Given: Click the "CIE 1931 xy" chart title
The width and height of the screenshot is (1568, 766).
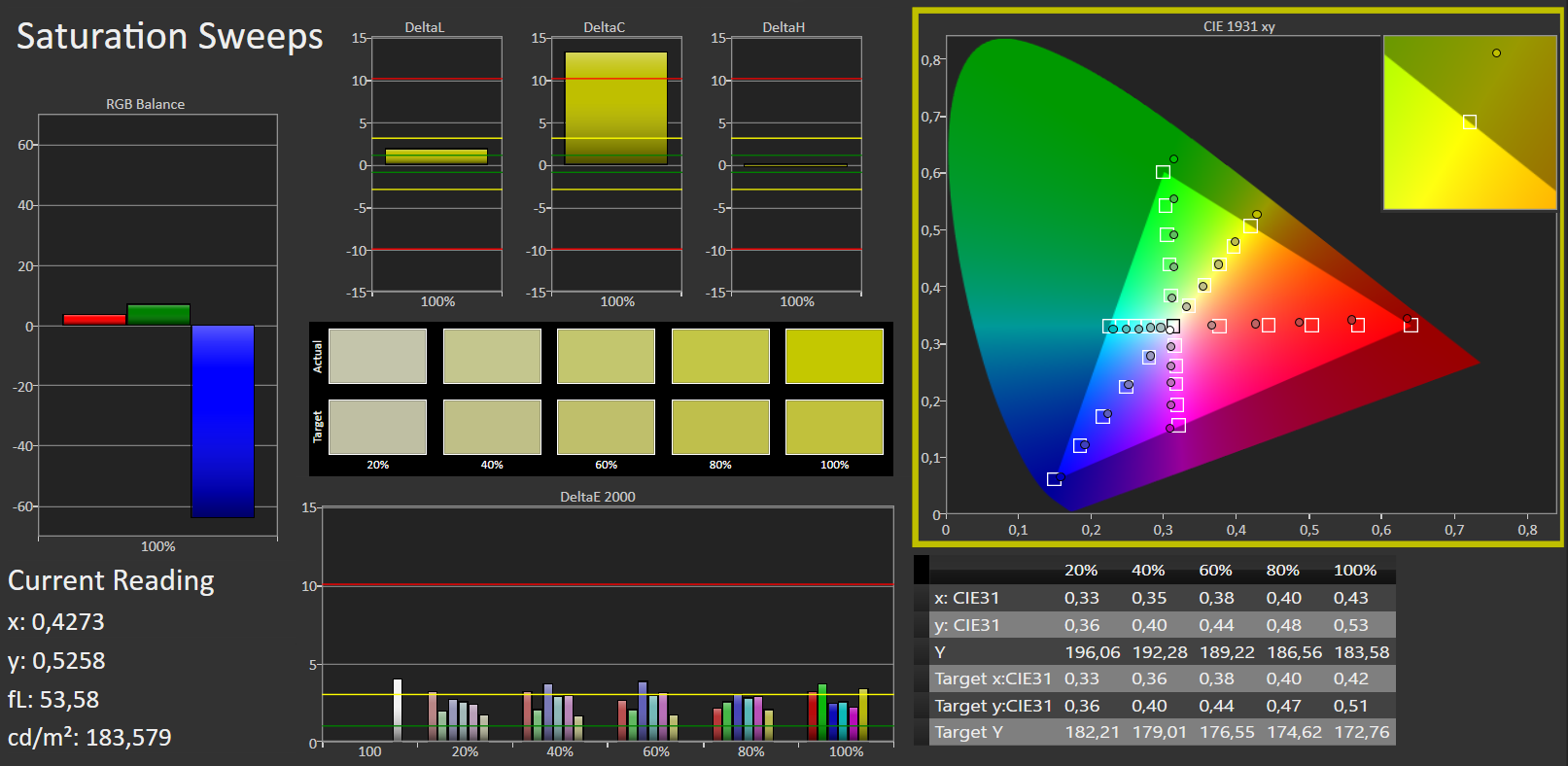Looking at the screenshot, I should pyautogui.click(x=1238, y=26).
